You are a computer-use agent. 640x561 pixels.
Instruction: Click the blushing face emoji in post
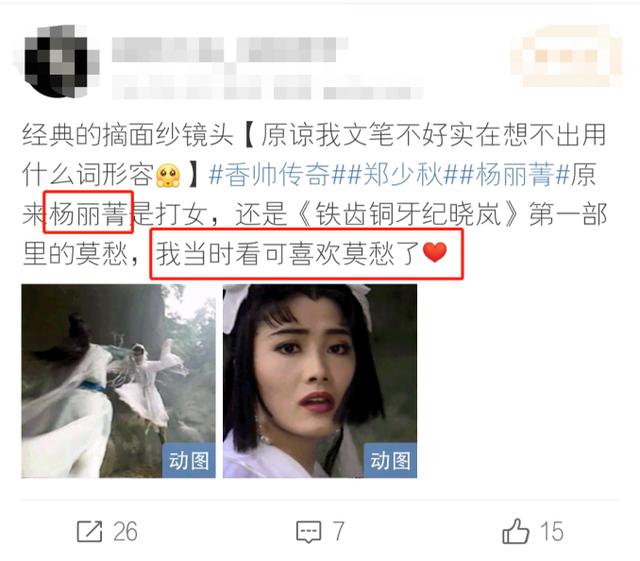[x=168, y=175]
